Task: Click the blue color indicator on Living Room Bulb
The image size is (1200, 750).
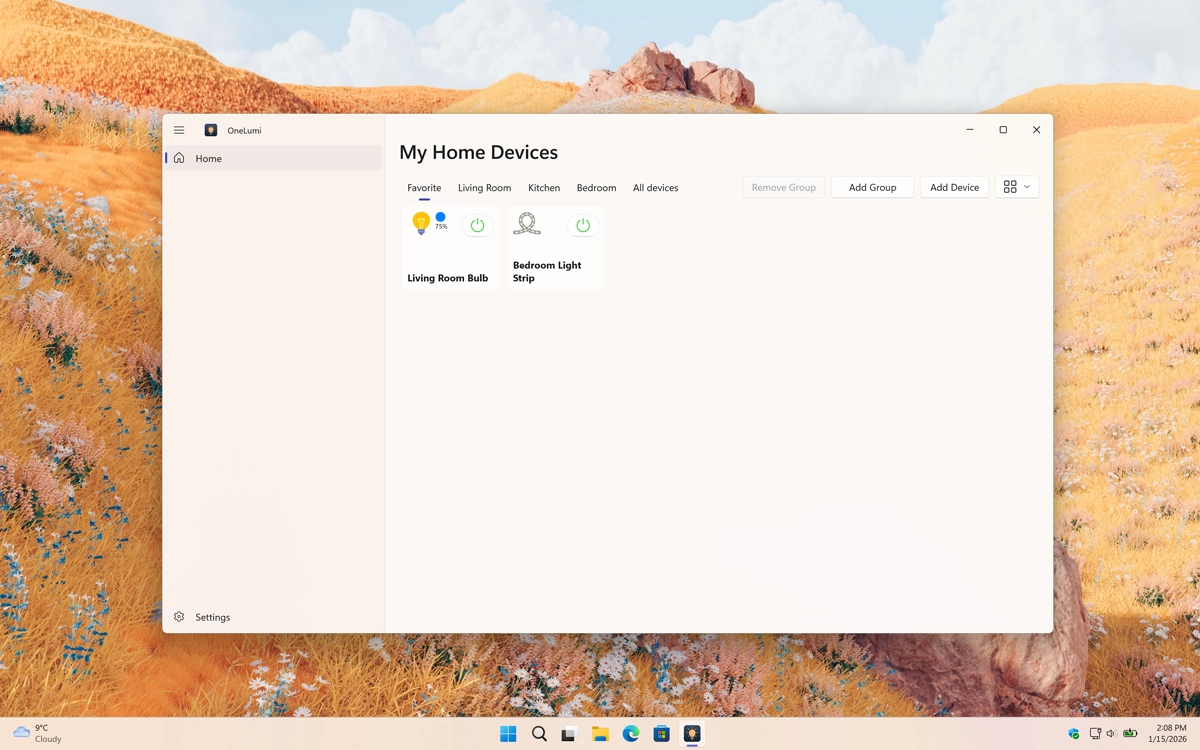Action: pyautogui.click(x=440, y=215)
